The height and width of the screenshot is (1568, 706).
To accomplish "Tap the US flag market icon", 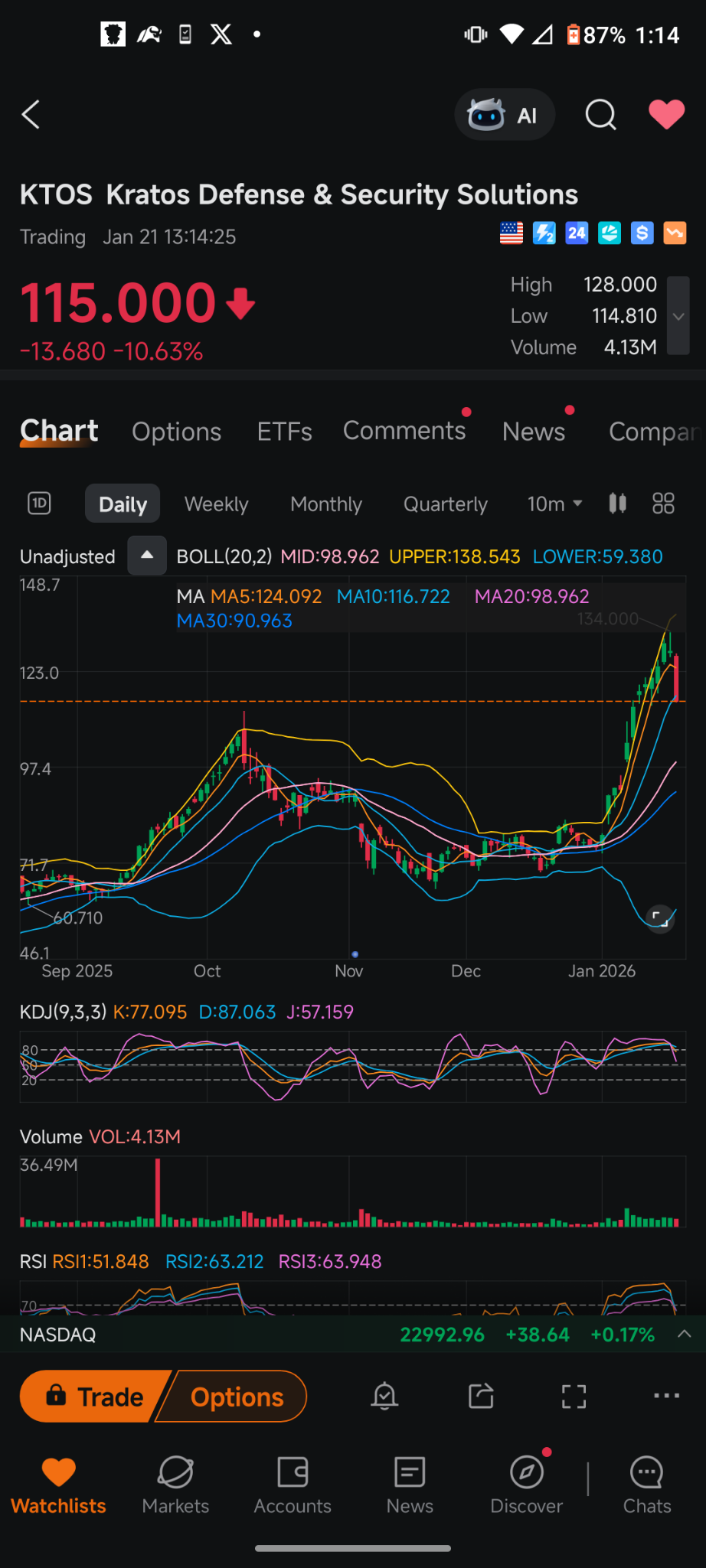I will coord(512,233).
